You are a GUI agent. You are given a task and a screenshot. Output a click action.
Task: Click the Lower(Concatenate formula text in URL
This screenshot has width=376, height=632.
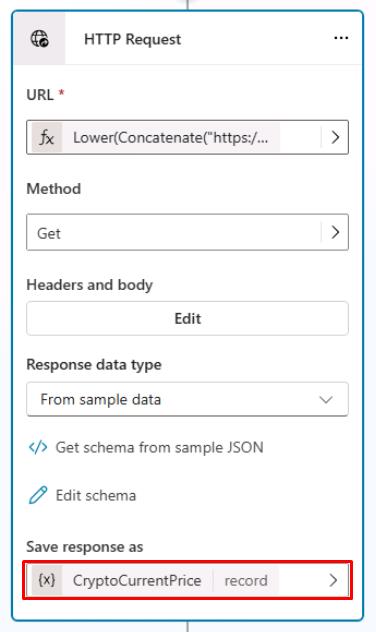coord(170,138)
